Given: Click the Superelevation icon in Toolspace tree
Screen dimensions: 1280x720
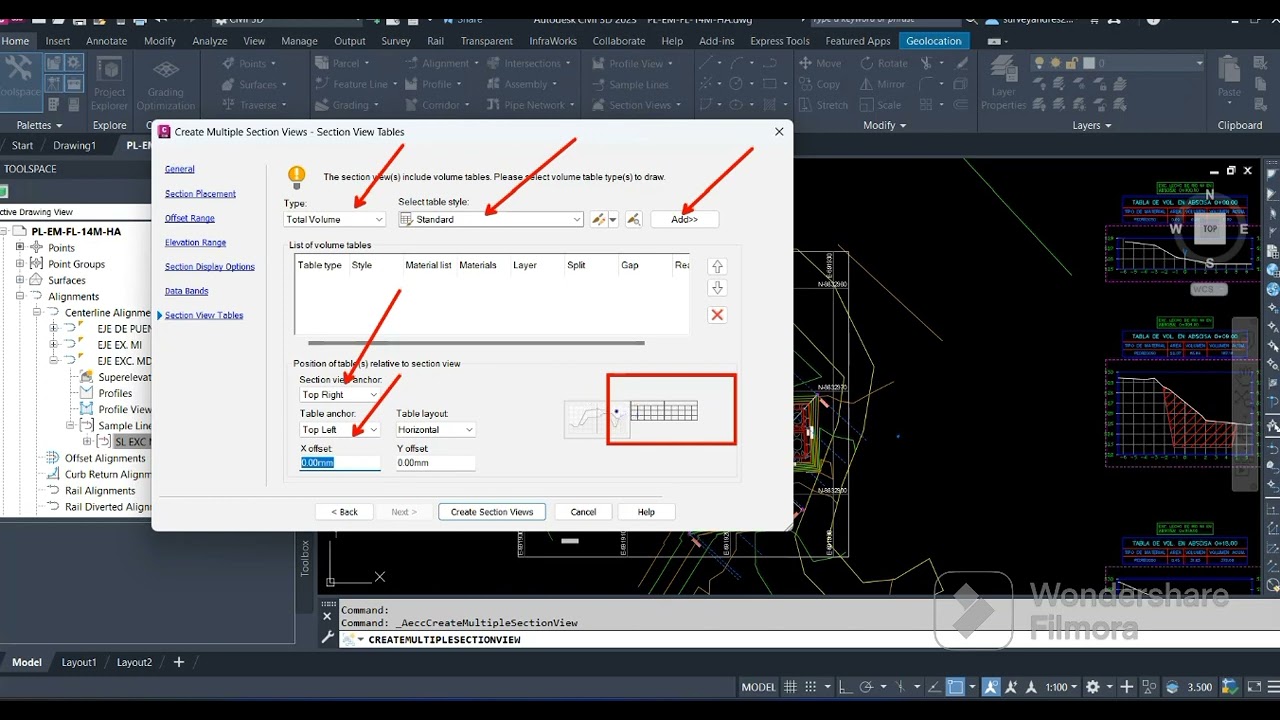Looking at the screenshot, I should pyautogui.click(x=87, y=377).
